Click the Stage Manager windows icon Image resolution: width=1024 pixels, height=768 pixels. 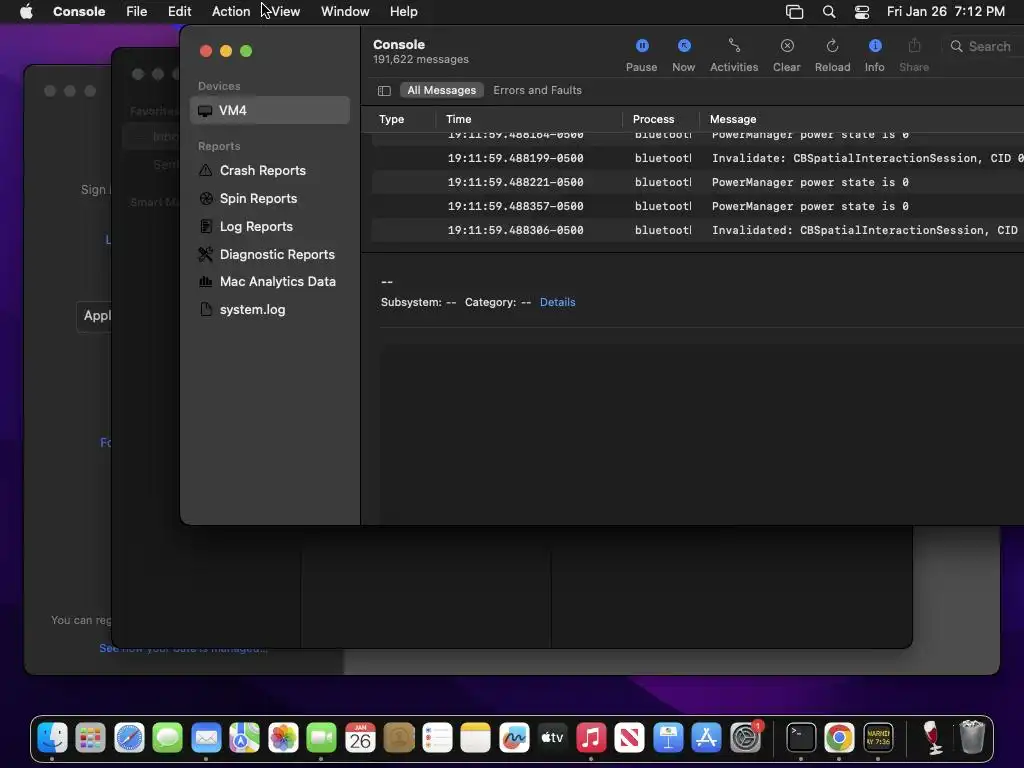(794, 11)
